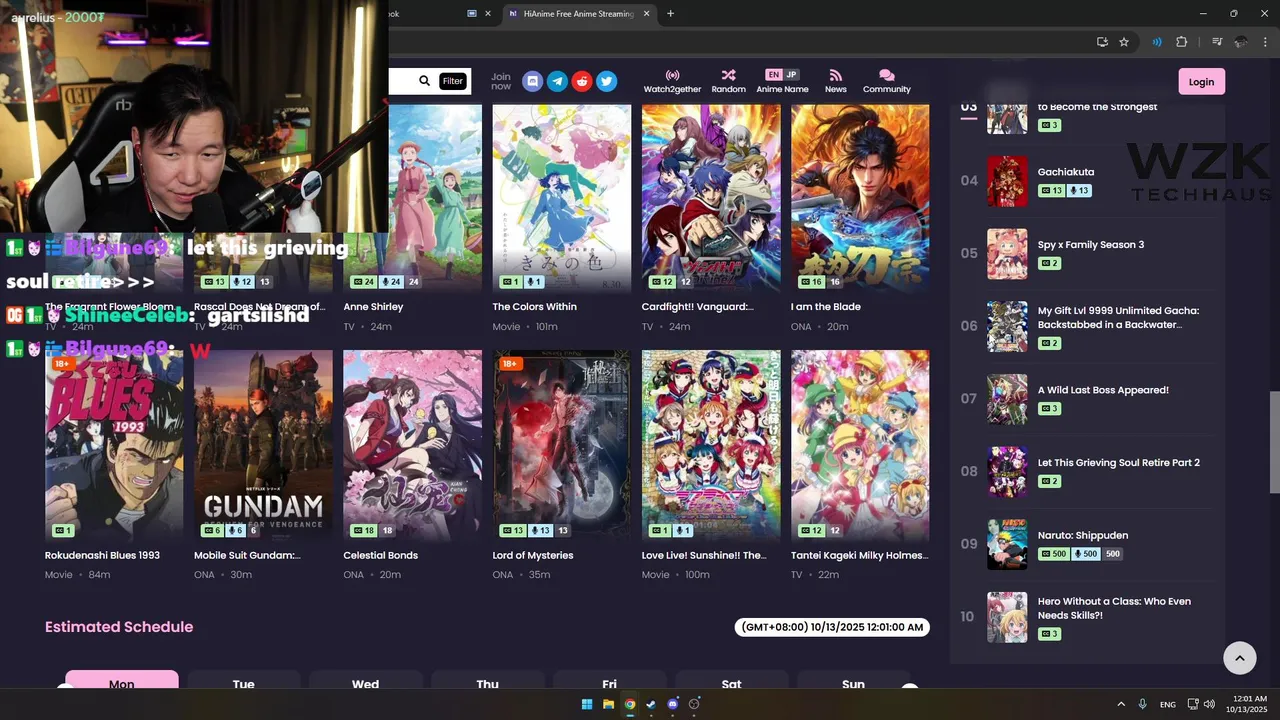Open the Telegram join icon
This screenshot has width=1280, height=720.
click(557, 82)
